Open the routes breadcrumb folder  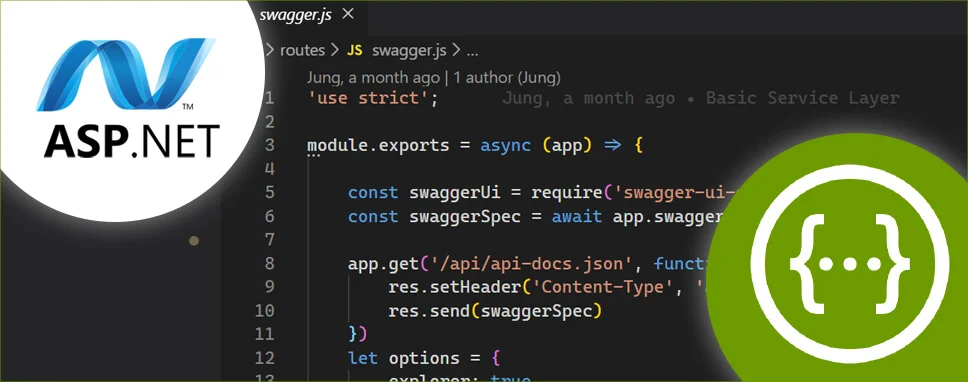(302, 51)
